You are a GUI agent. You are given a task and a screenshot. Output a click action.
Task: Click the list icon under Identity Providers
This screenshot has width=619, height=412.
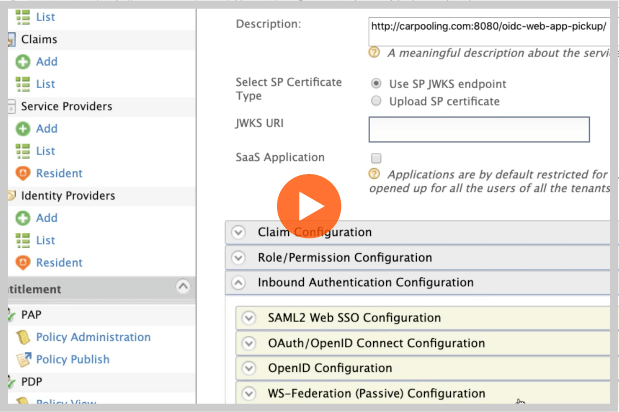click(x=23, y=240)
